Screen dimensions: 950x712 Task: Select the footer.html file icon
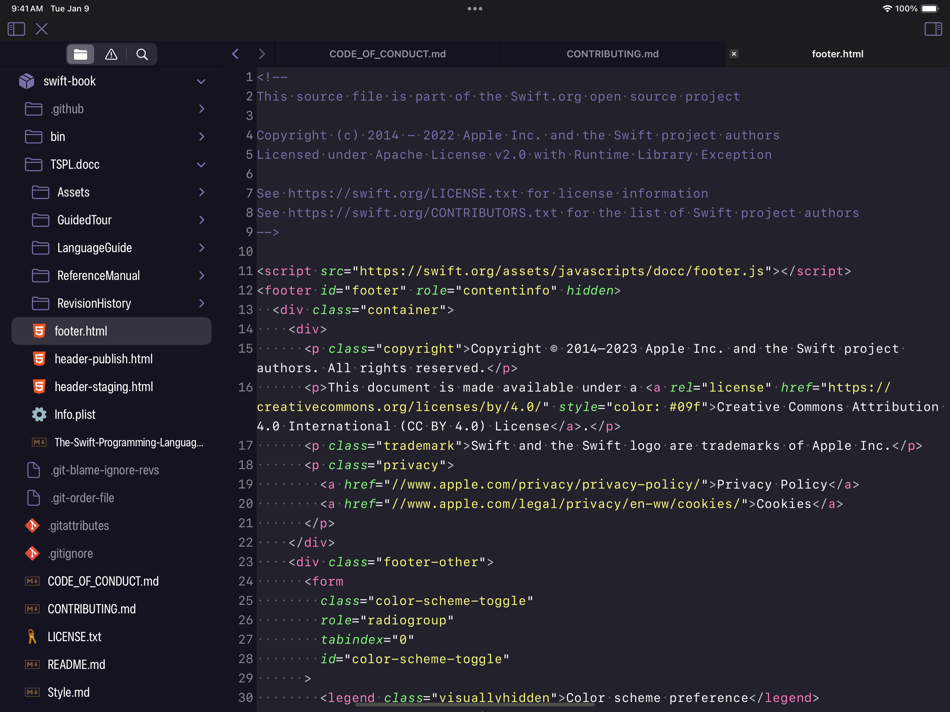38,331
